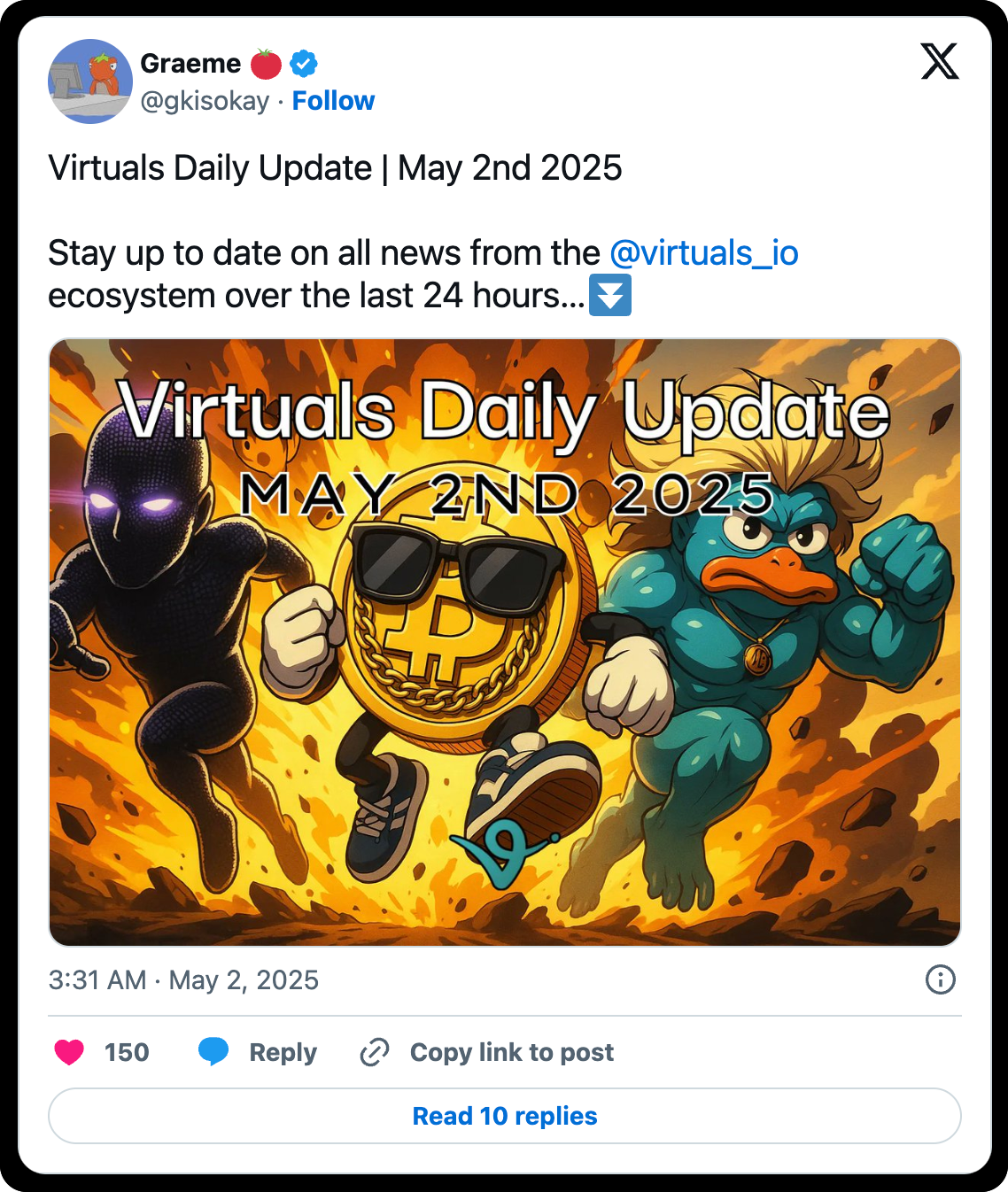This screenshot has width=1008, height=1192.
Task: Like the post with heart icon
Action: (69, 1052)
